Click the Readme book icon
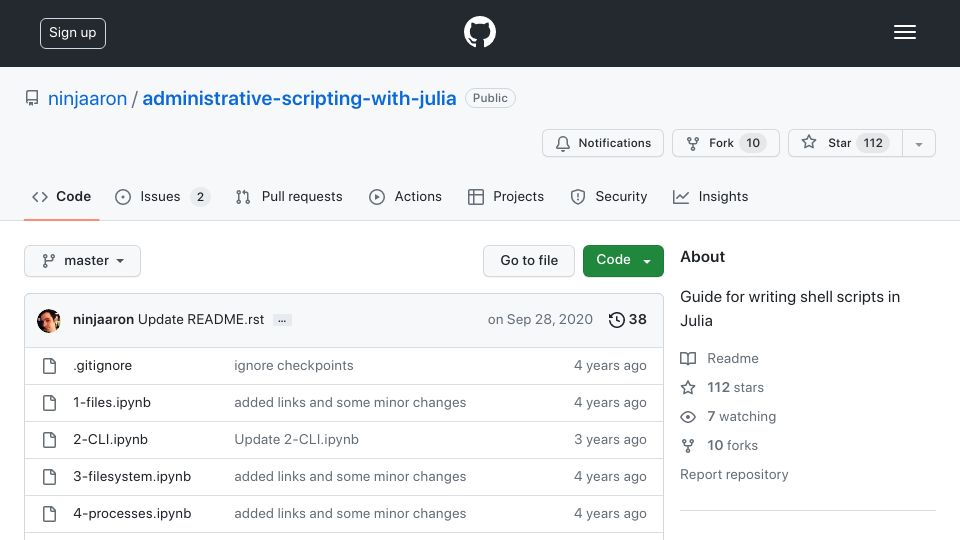Viewport: 960px width, 540px height. 688,359
